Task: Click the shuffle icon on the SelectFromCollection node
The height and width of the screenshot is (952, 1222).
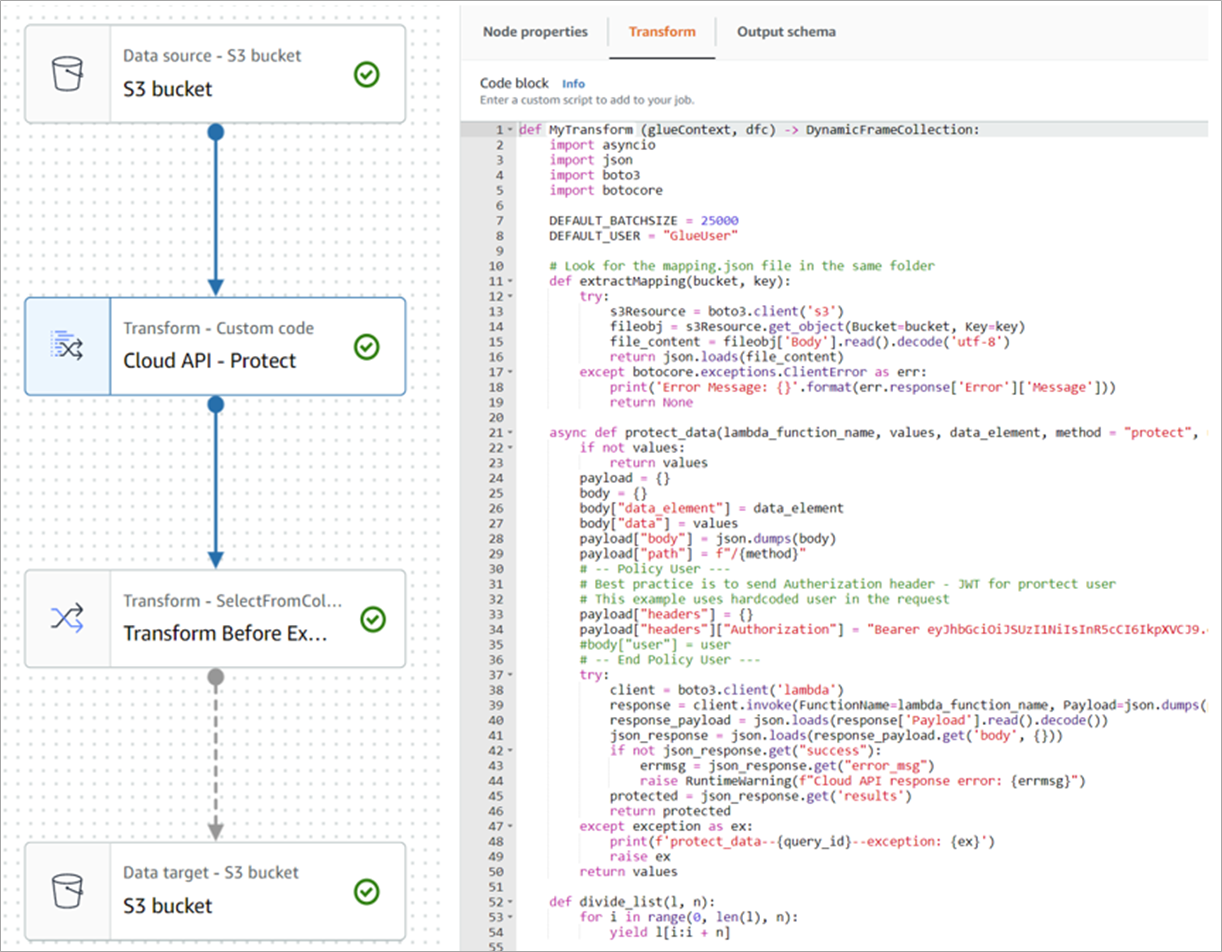Action: [x=67, y=619]
